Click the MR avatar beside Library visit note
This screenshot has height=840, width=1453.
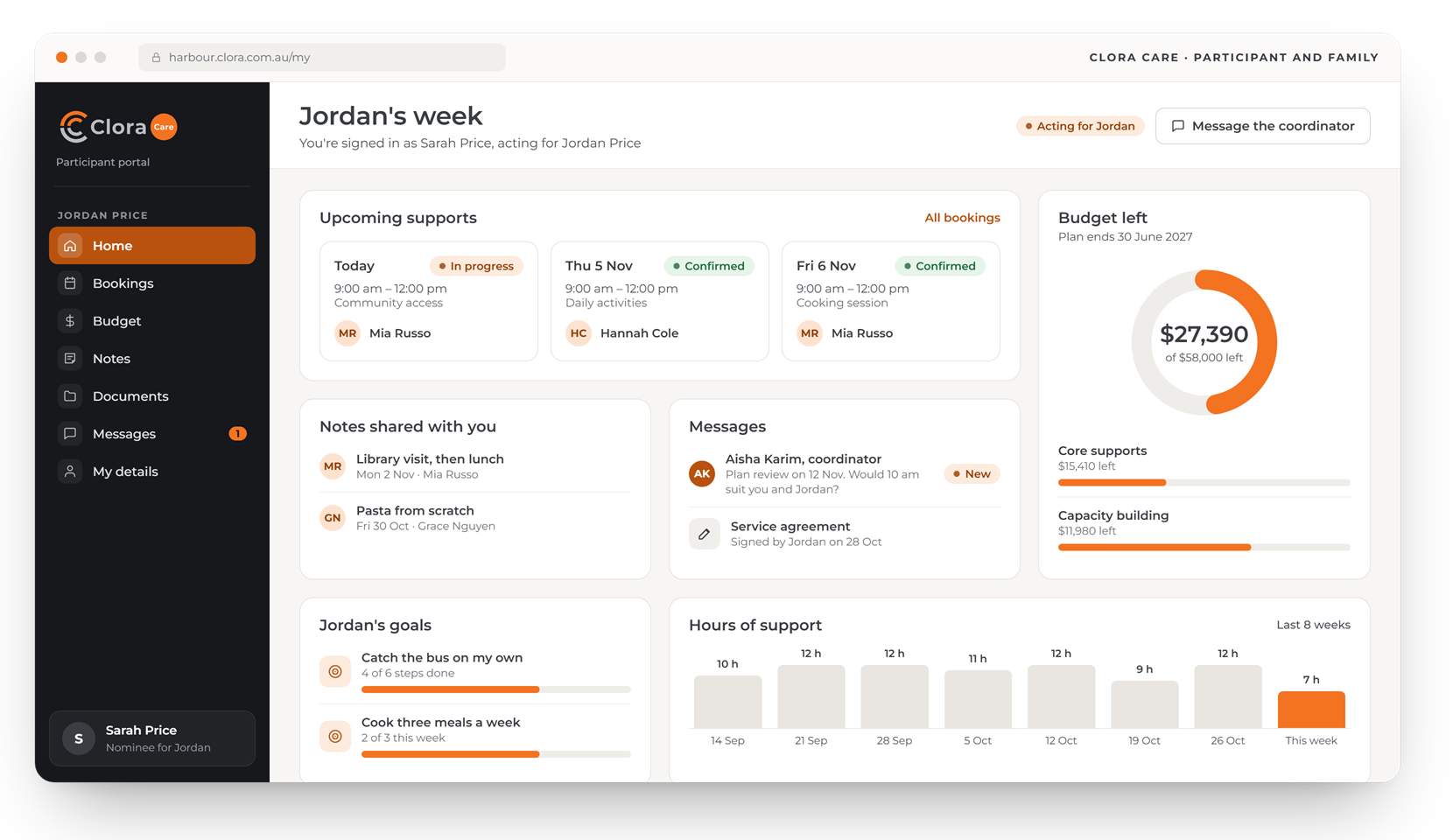[333, 466]
